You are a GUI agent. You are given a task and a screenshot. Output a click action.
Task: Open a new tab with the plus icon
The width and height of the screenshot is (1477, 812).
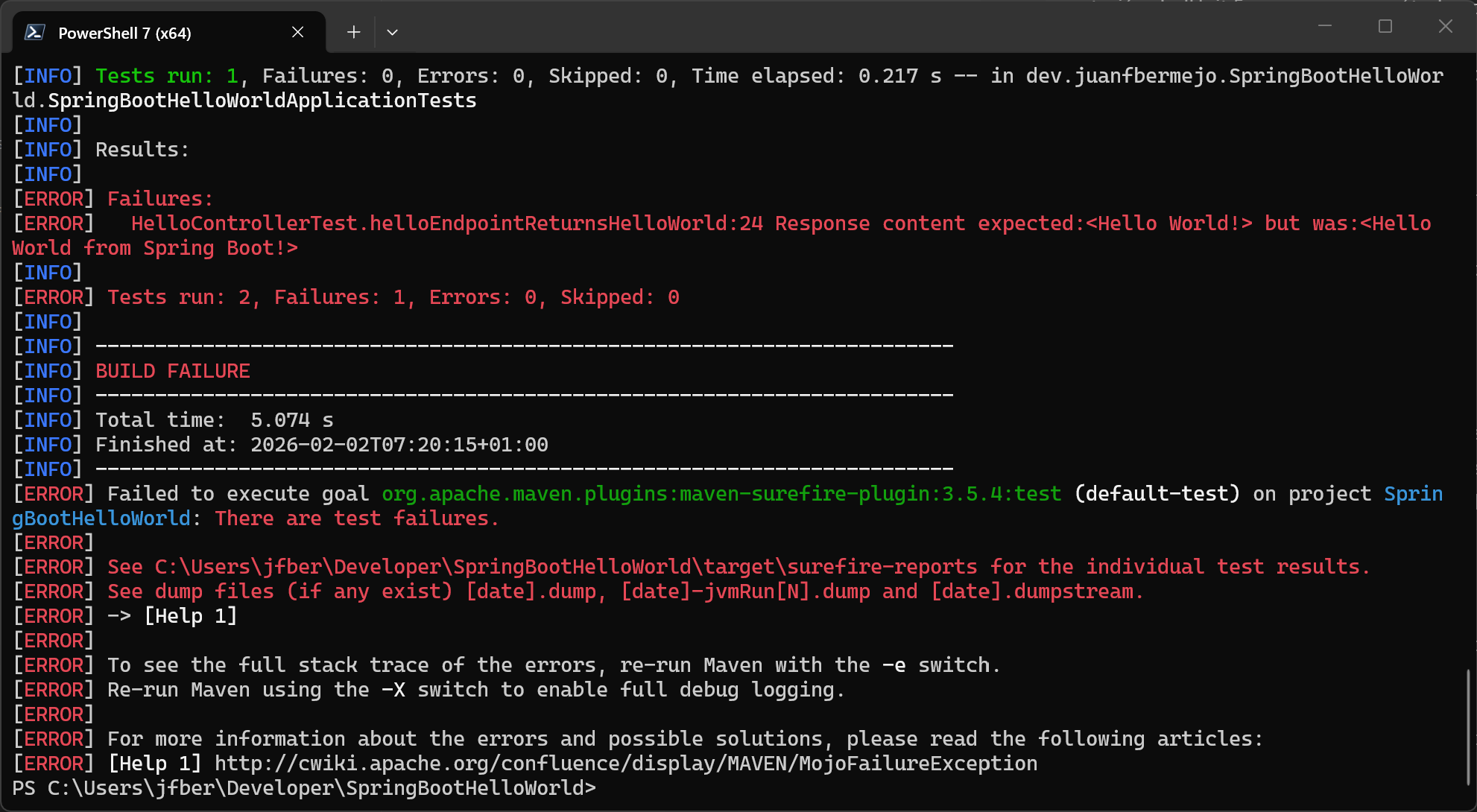[353, 32]
